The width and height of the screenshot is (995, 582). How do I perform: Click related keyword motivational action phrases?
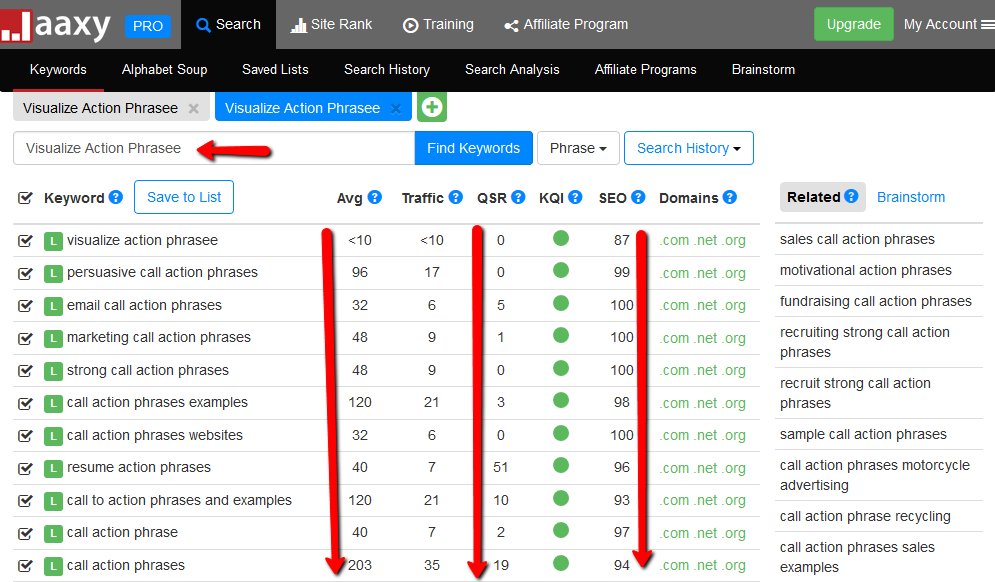866,270
